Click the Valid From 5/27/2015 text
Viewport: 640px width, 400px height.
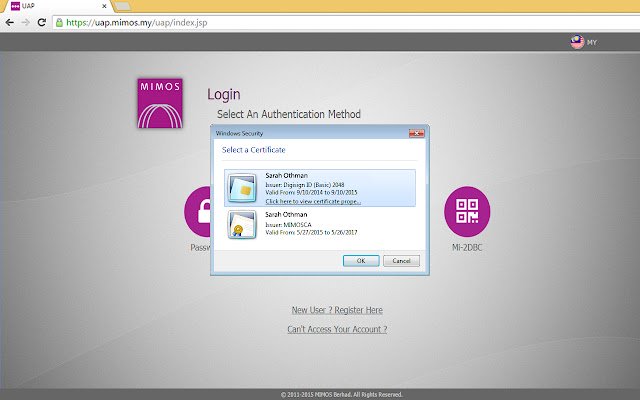pyautogui.click(x=311, y=232)
